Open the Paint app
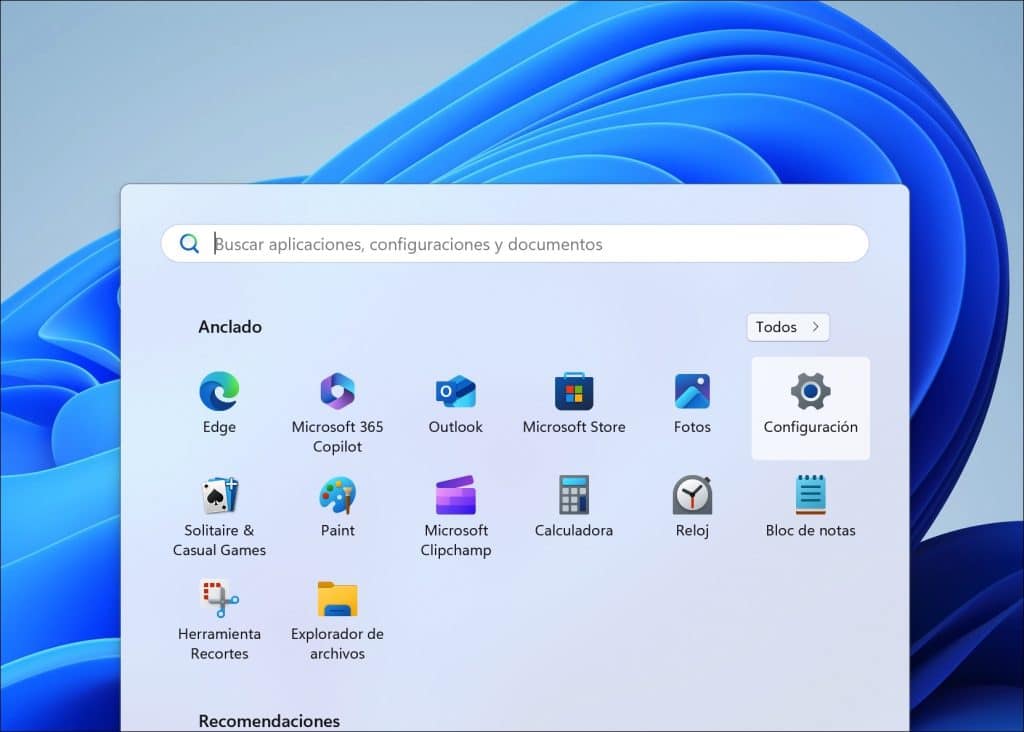This screenshot has width=1024, height=732. (337, 508)
